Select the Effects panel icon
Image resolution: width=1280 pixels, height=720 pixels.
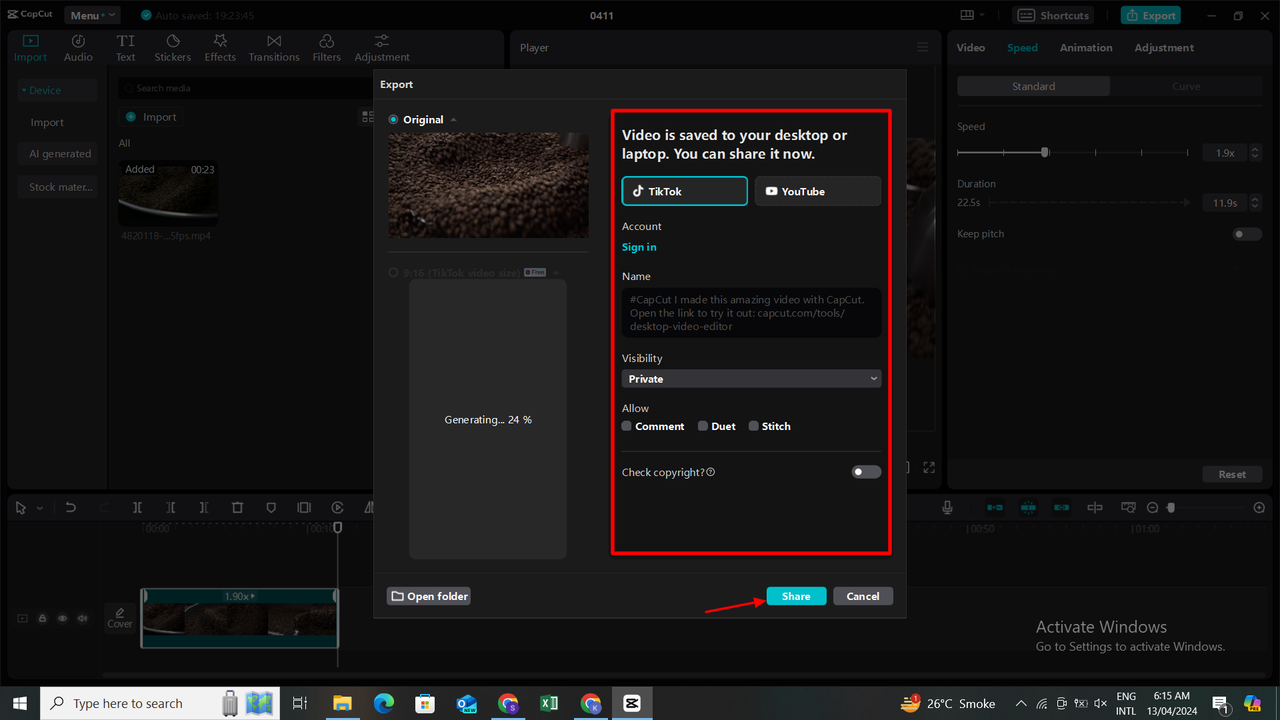point(219,47)
